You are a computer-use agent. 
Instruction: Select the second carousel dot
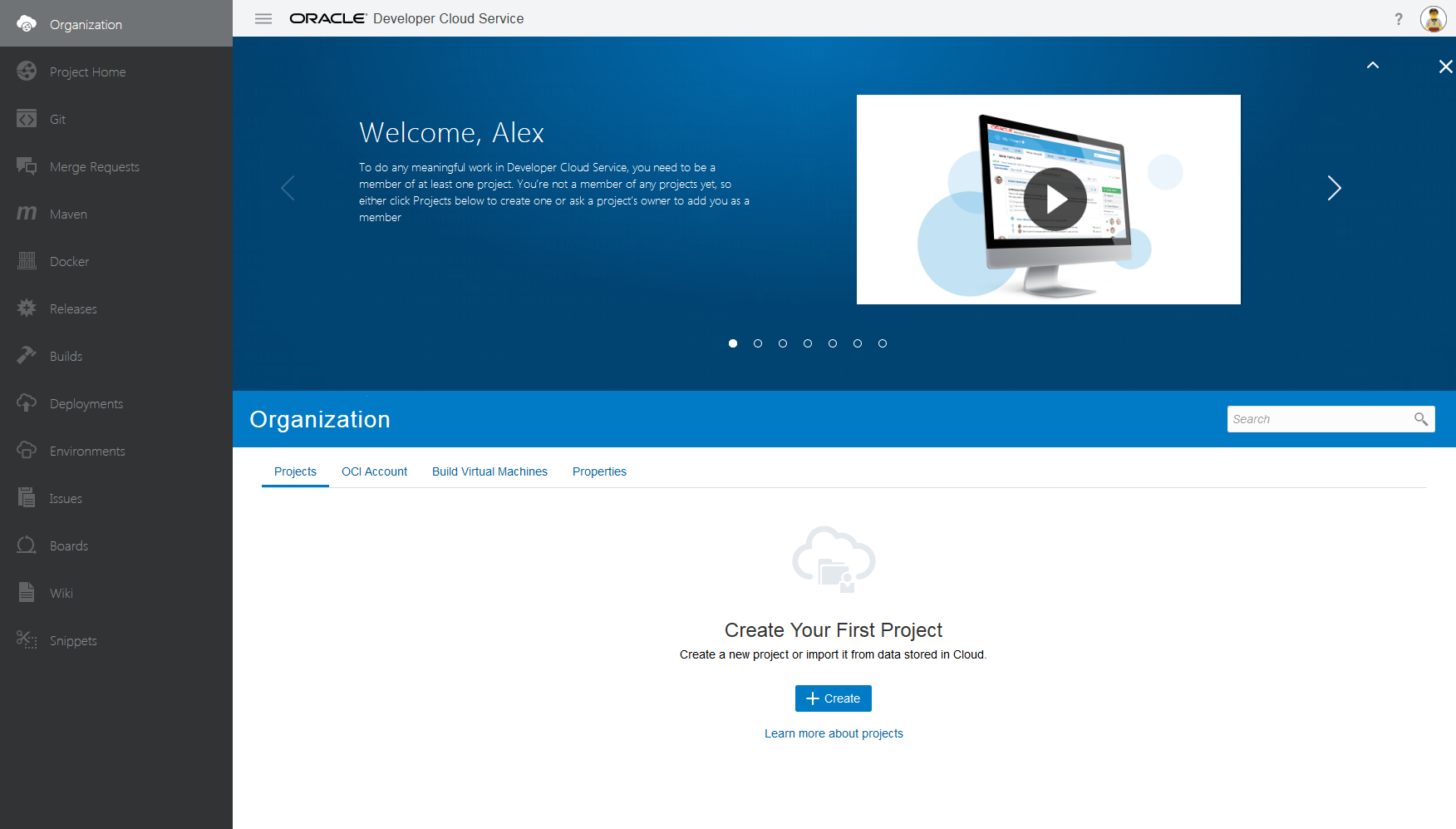pos(758,343)
